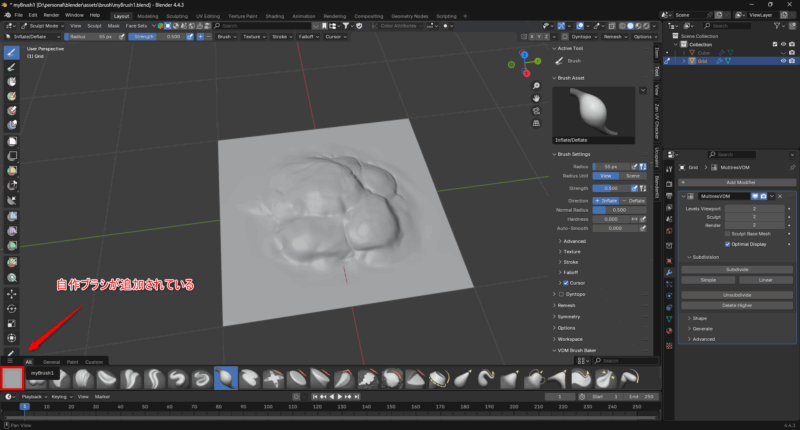The height and width of the screenshot is (430, 800).
Task: Open the Remesh dropdown in the header
Action: click(615, 37)
